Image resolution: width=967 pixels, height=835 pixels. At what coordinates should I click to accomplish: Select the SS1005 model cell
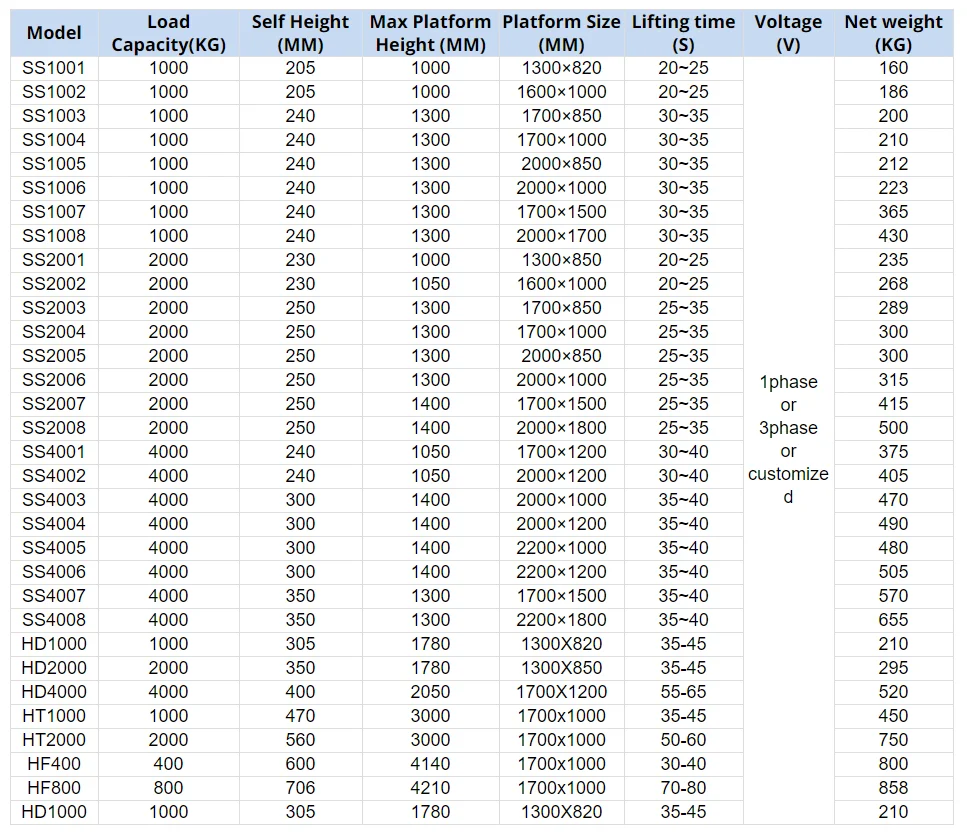pyautogui.click(x=54, y=165)
